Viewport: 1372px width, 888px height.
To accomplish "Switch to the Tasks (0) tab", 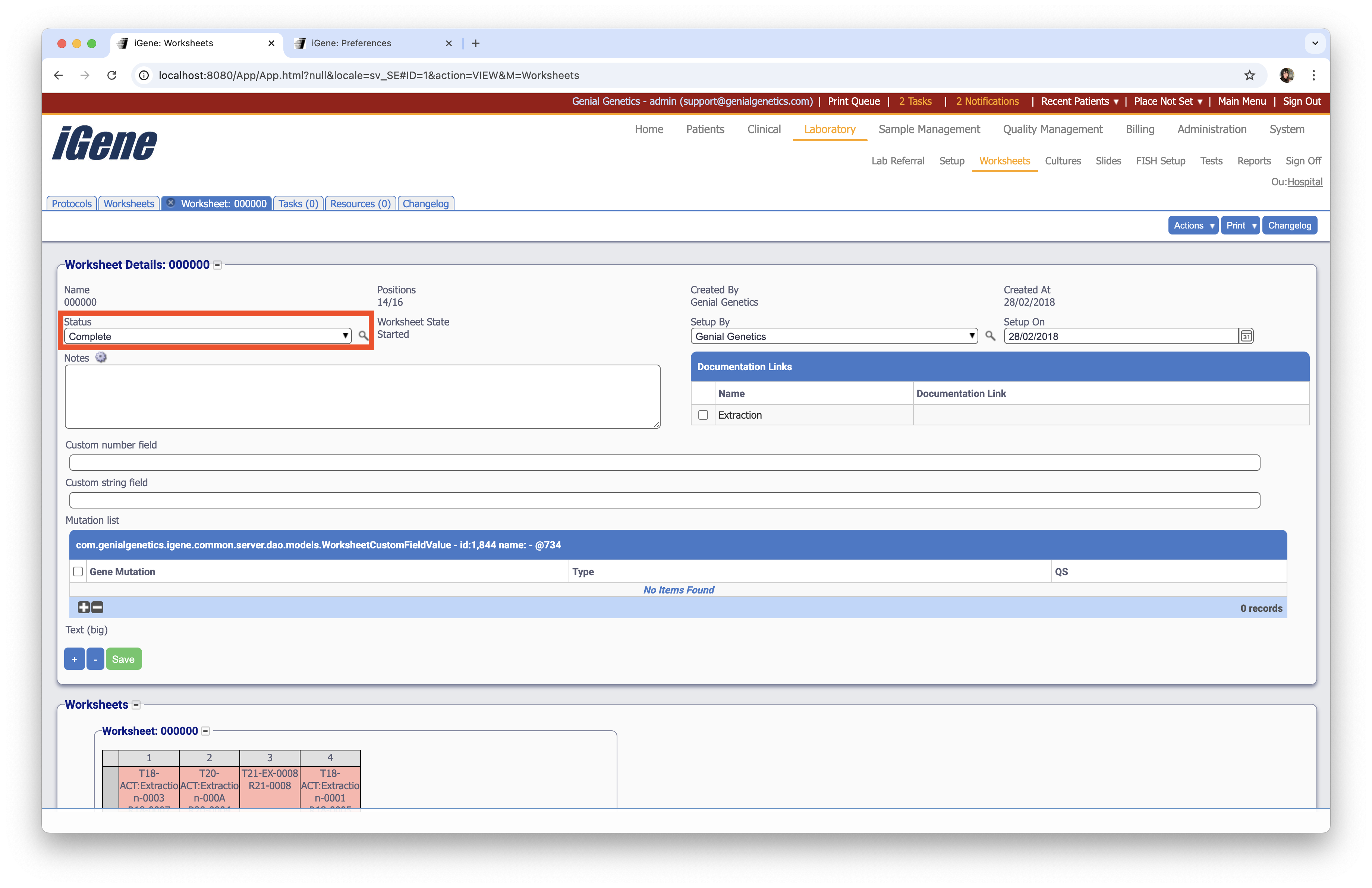I will pyautogui.click(x=298, y=204).
